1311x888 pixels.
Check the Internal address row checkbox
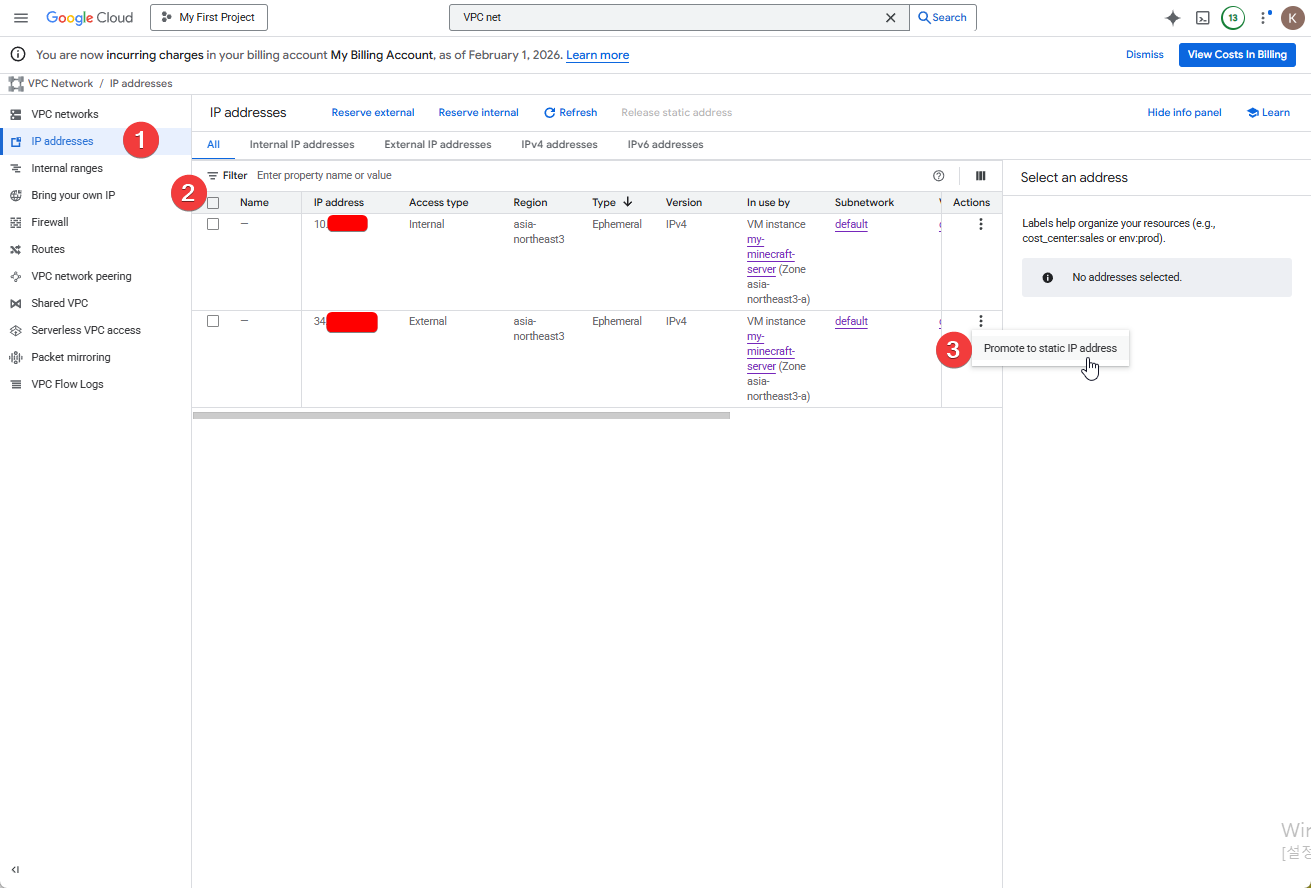pos(213,225)
